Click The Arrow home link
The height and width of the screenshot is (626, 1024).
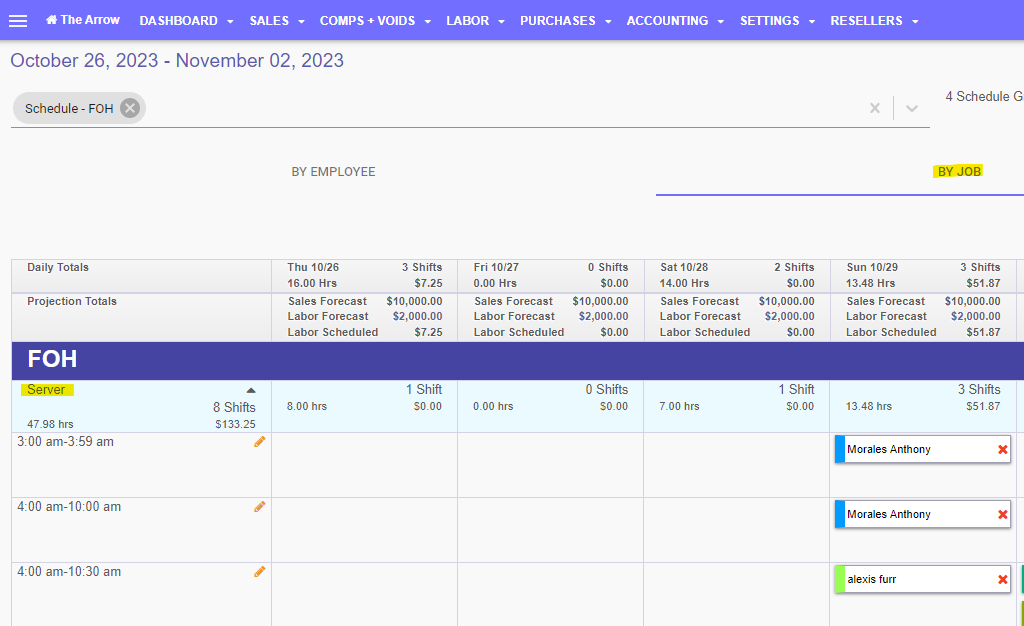(x=82, y=19)
